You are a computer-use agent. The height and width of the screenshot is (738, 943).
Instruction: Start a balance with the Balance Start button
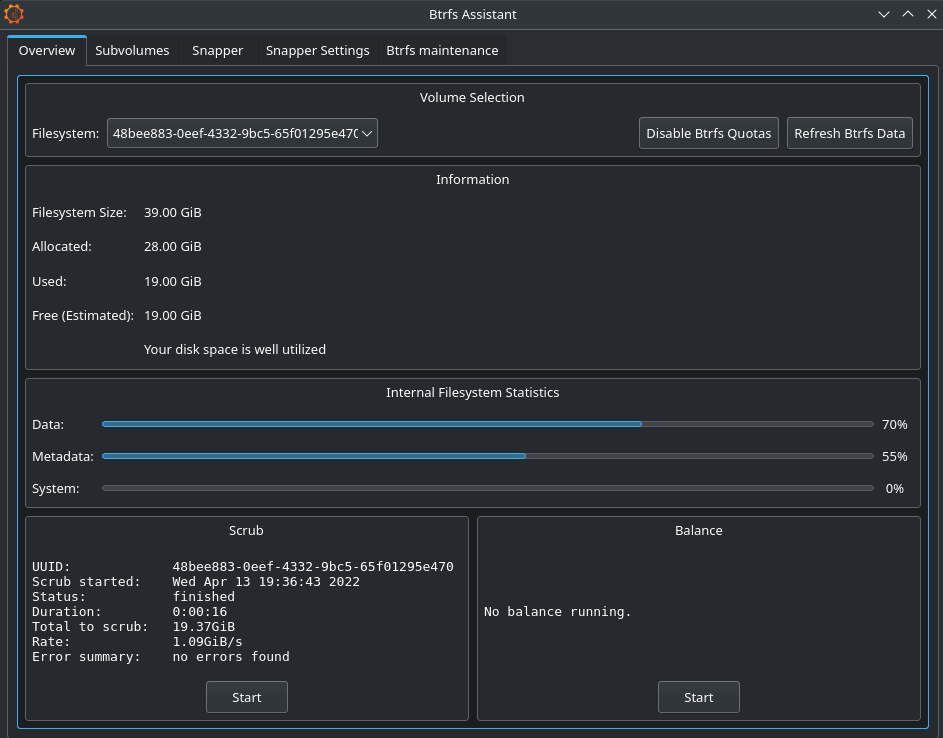click(x=698, y=697)
